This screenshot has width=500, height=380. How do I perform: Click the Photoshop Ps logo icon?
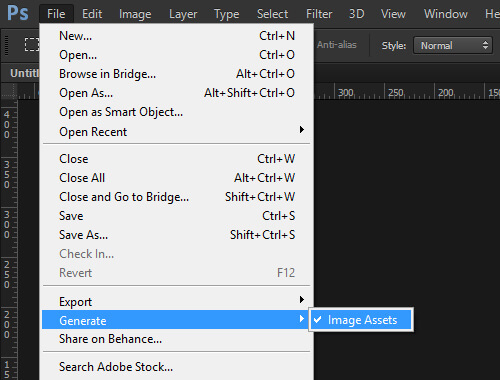point(18,13)
